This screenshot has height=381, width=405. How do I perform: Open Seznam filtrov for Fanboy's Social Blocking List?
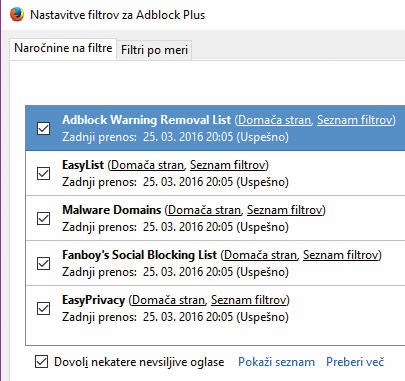(341, 255)
